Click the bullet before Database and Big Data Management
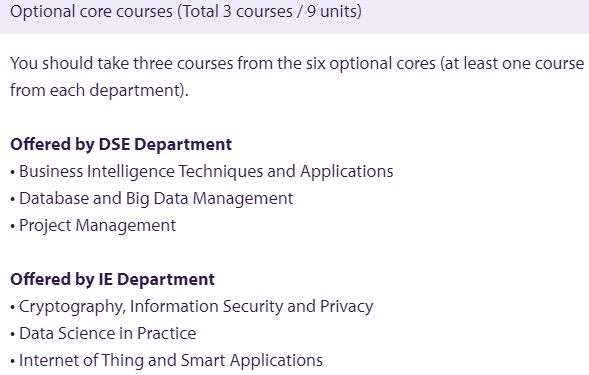589x375 pixels. (13, 200)
